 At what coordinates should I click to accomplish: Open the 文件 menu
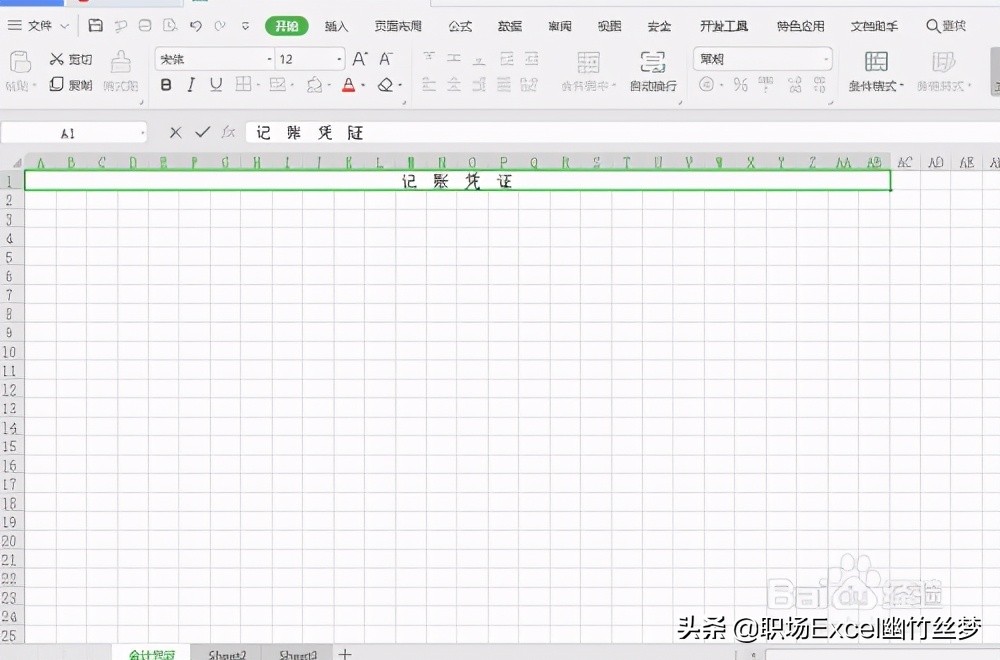(40, 26)
